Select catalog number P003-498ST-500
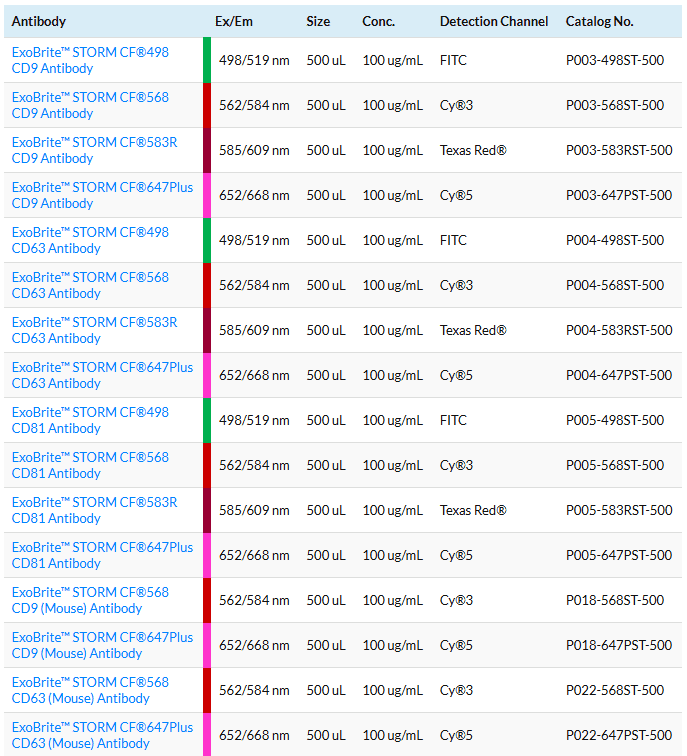 pyautogui.click(x=614, y=60)
